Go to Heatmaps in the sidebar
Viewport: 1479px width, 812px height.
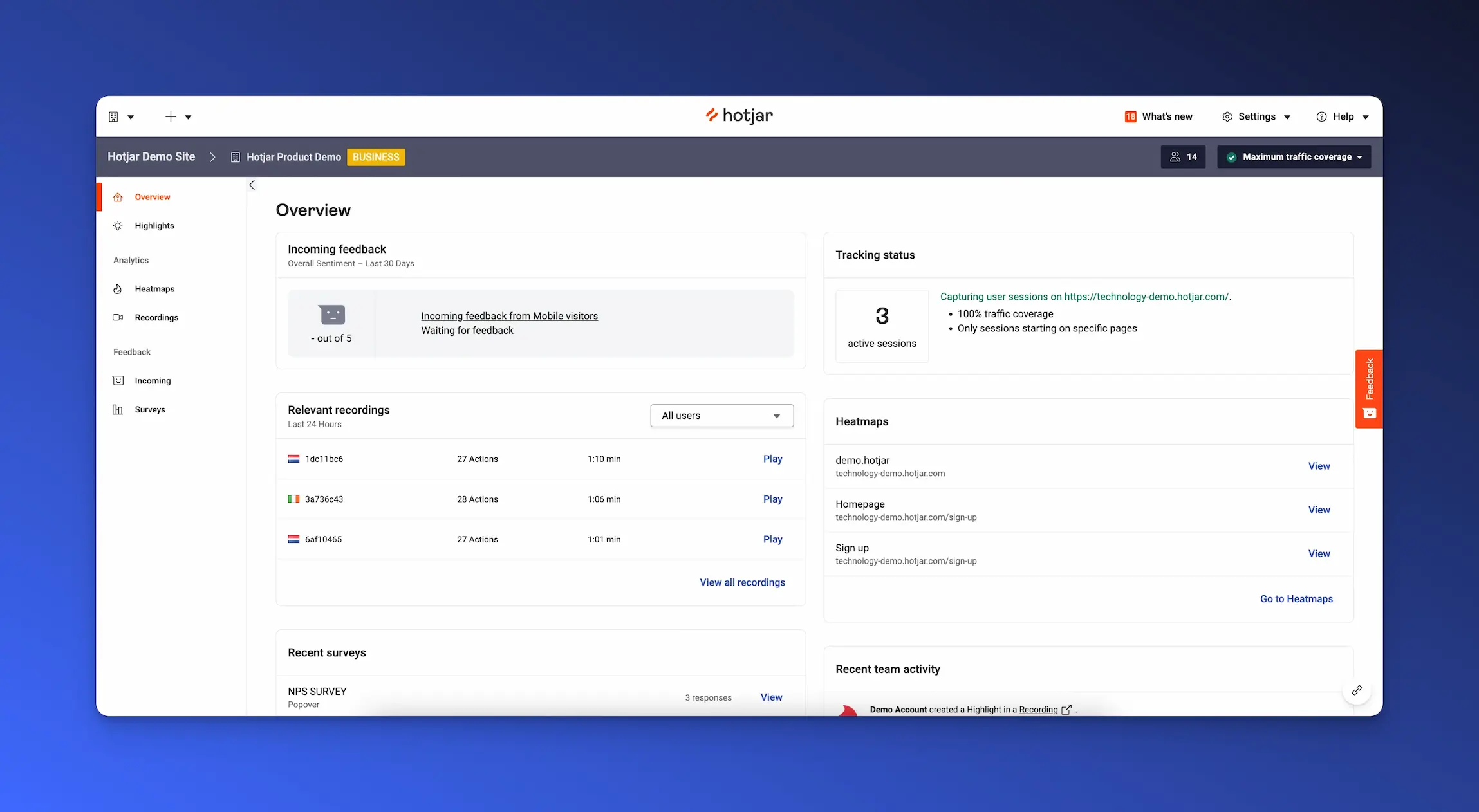pyautogui.click(x=154, y=289)
